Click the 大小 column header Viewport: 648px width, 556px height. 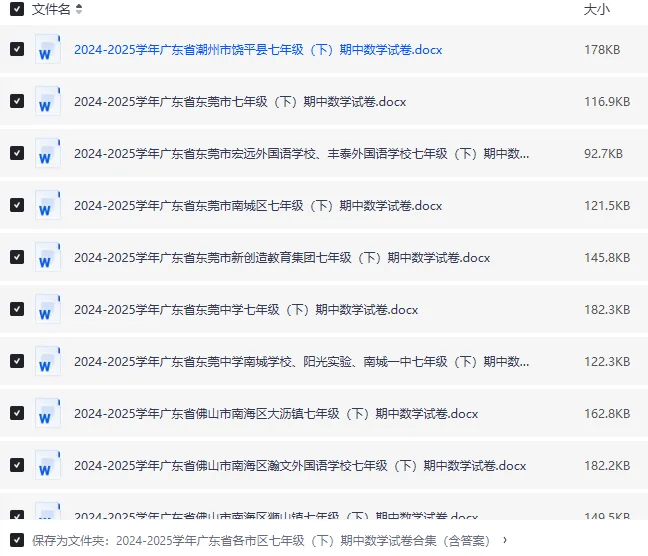click(597, 9)
